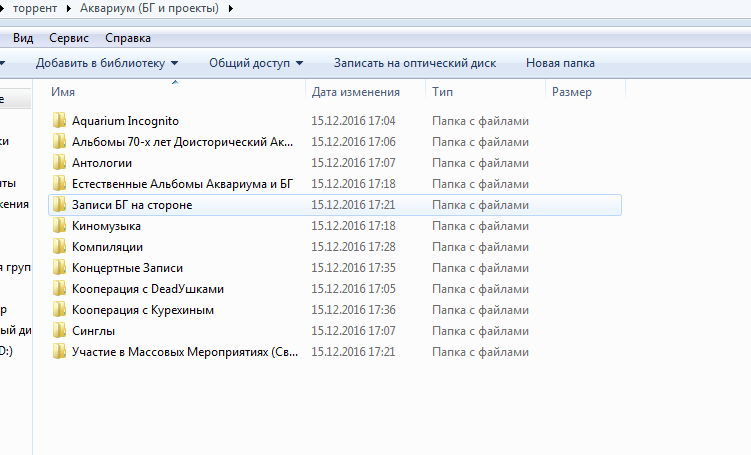This screenshot has height=455, width=751.
Task: Open the Общий доступ dropdown
Action: pyautogui.click(x=256, y=63)
